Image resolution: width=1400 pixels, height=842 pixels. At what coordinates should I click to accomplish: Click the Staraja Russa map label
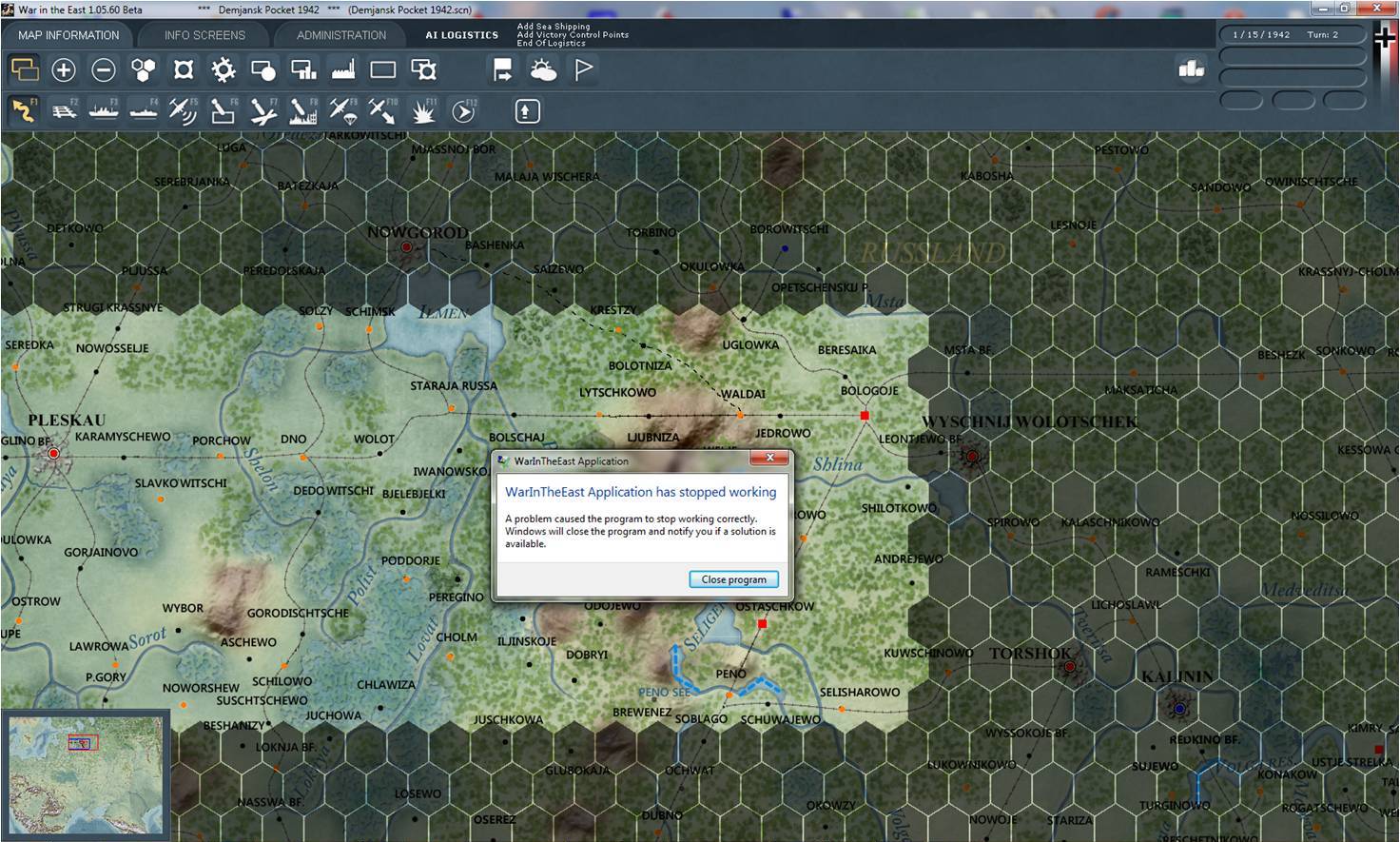[454, 385]
